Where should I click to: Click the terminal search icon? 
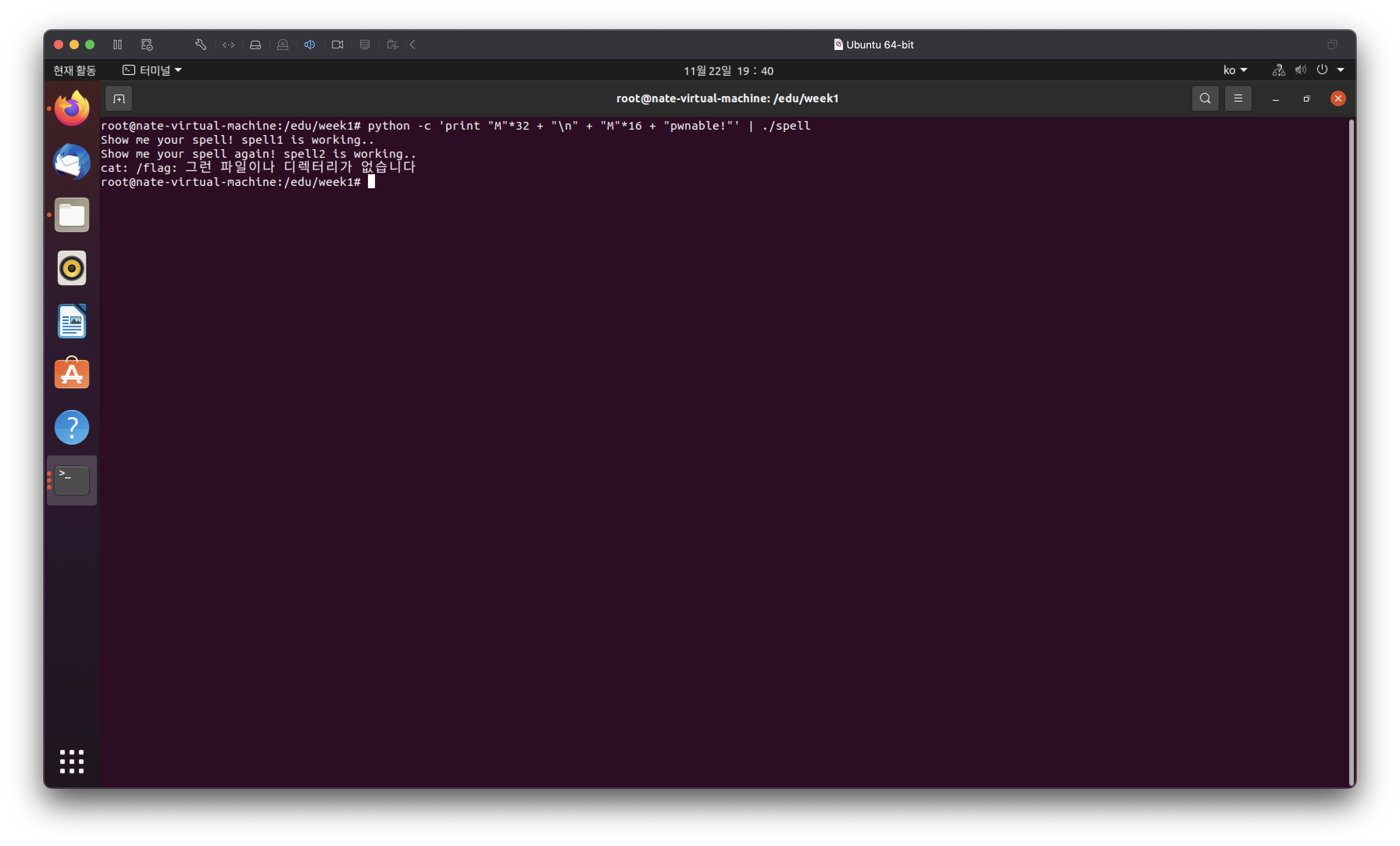pos(1205,99)
